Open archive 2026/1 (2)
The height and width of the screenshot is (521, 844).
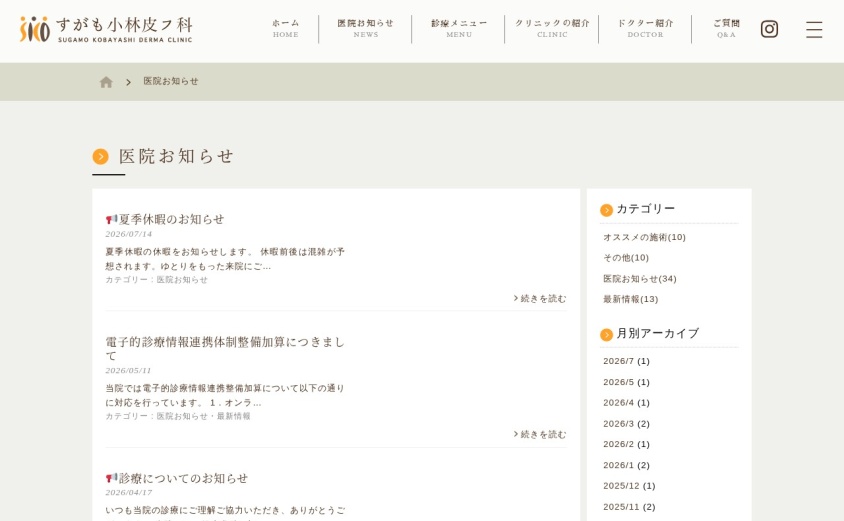pyautogui.click(x=627, y=465)
